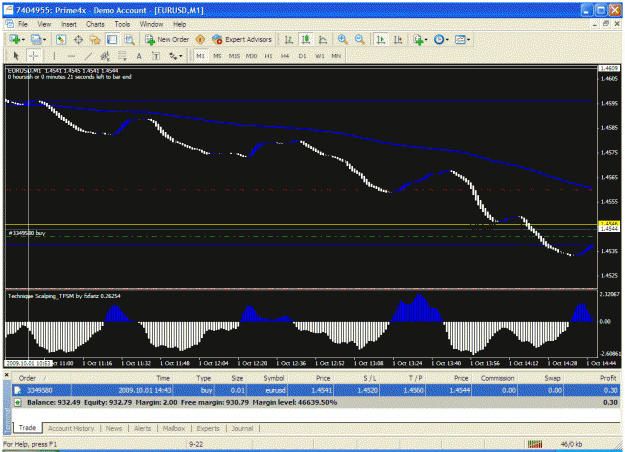Click the zoom out magnifier icon
This screenshot has width=625, height=452.
(360, 39)
